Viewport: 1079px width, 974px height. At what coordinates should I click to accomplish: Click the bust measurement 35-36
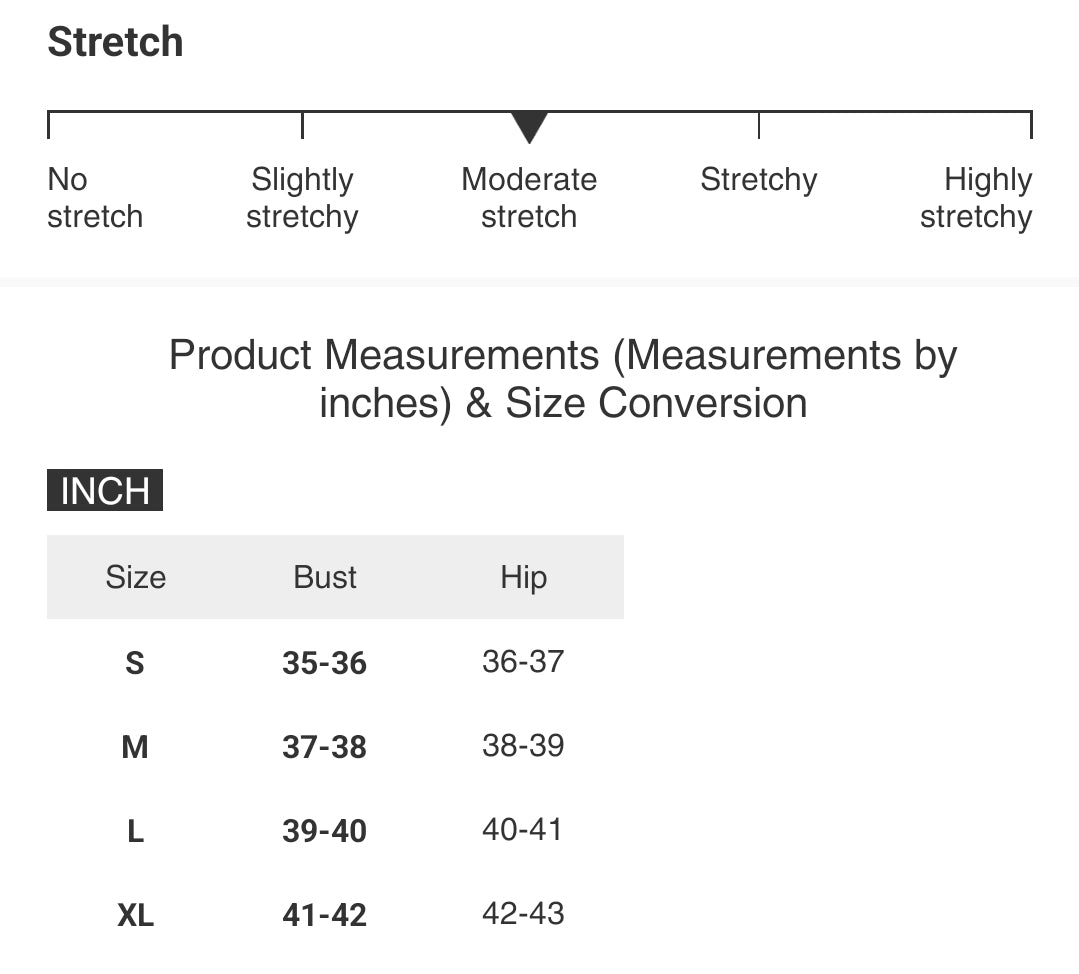pyautogui.click(x=324, y=663)
